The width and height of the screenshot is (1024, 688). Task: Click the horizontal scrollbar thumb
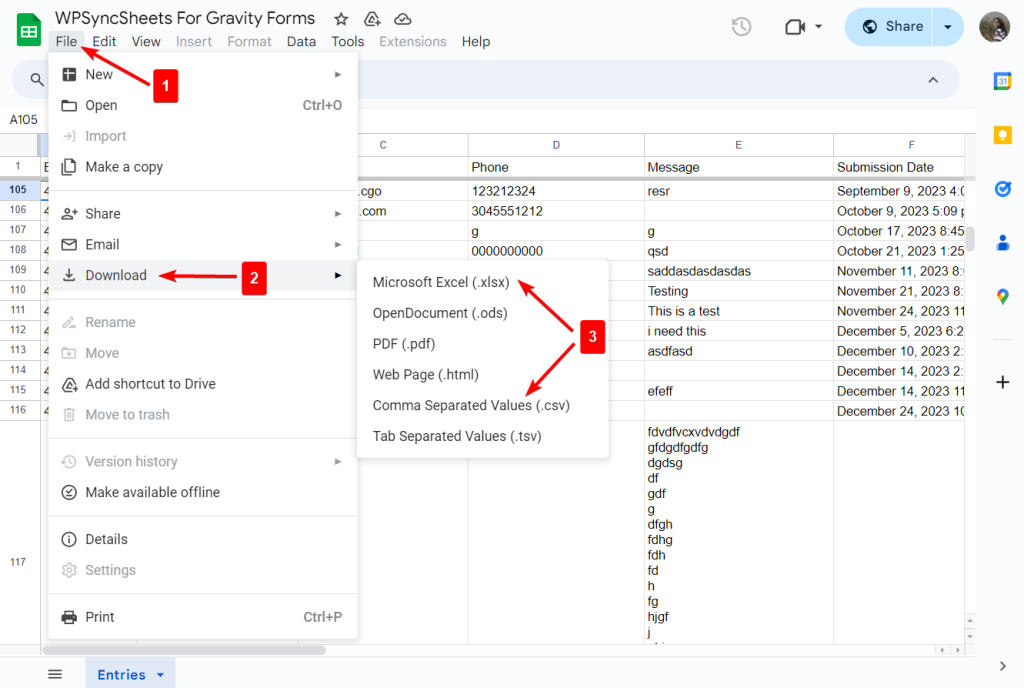tap(184, 650)
